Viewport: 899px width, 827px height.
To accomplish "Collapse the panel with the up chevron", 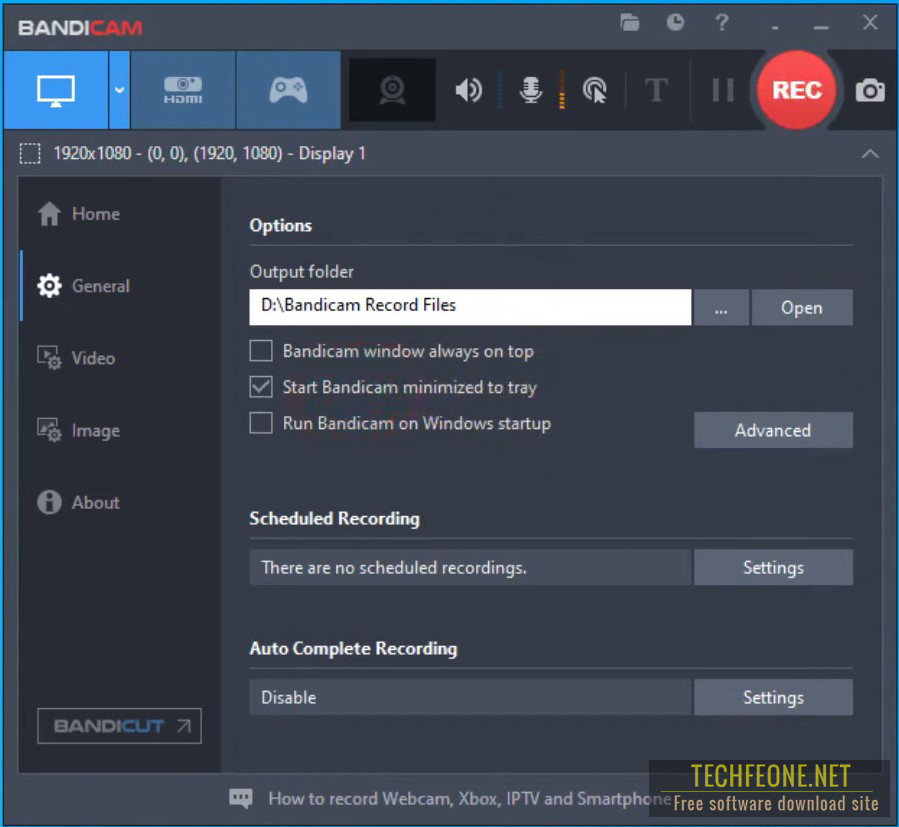I will (x=870, y=153).
